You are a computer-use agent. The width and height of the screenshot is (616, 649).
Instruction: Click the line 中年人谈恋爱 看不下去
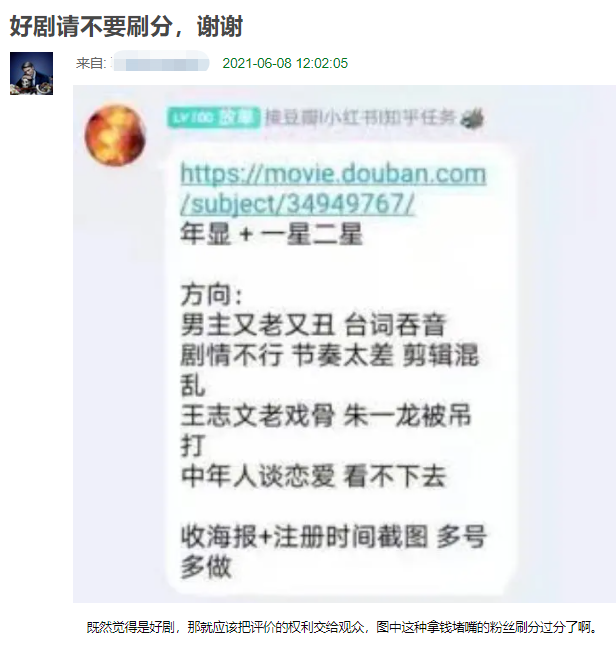coord(313,476)
